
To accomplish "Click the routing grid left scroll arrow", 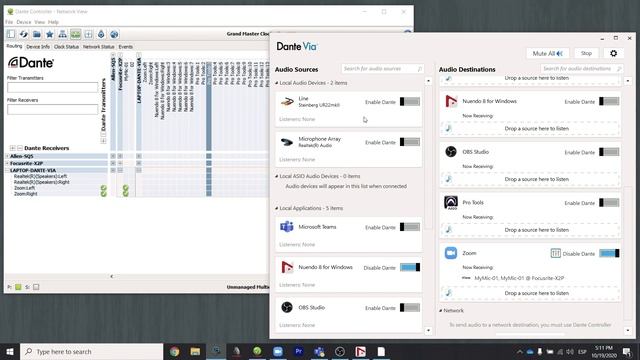I will pos(112,276).
